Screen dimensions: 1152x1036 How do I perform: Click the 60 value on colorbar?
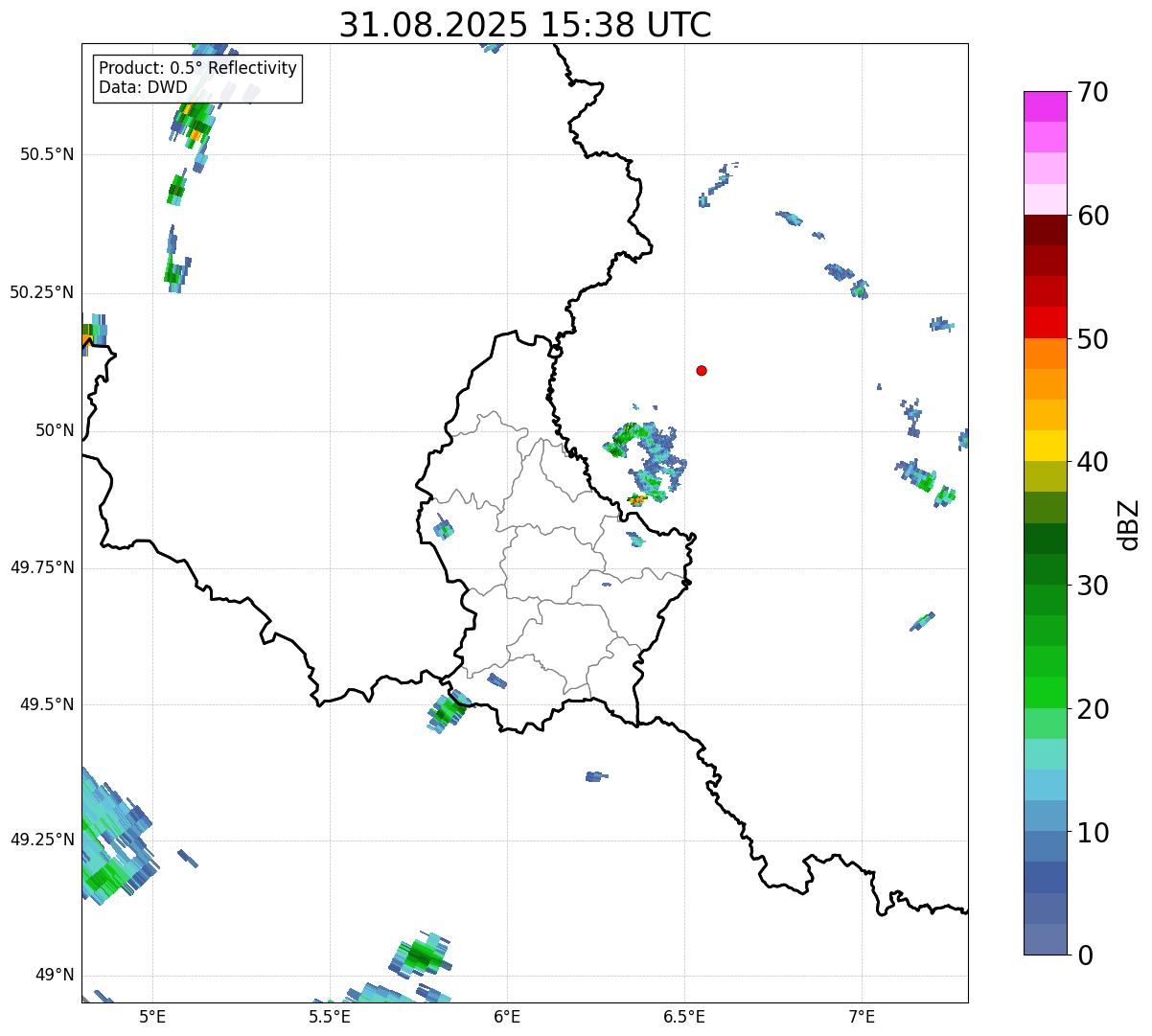1093,216
